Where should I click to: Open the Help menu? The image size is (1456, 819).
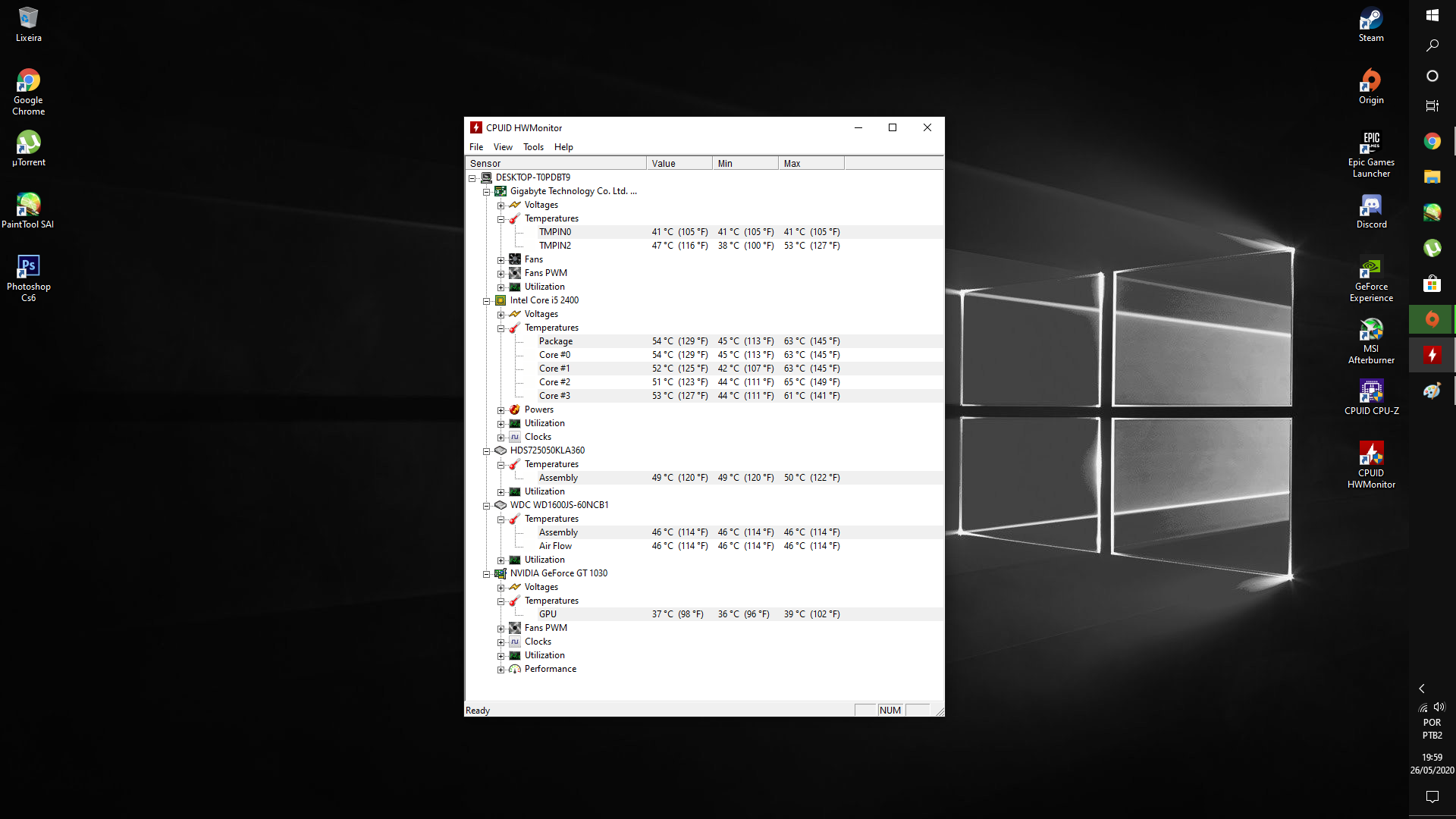563,147
